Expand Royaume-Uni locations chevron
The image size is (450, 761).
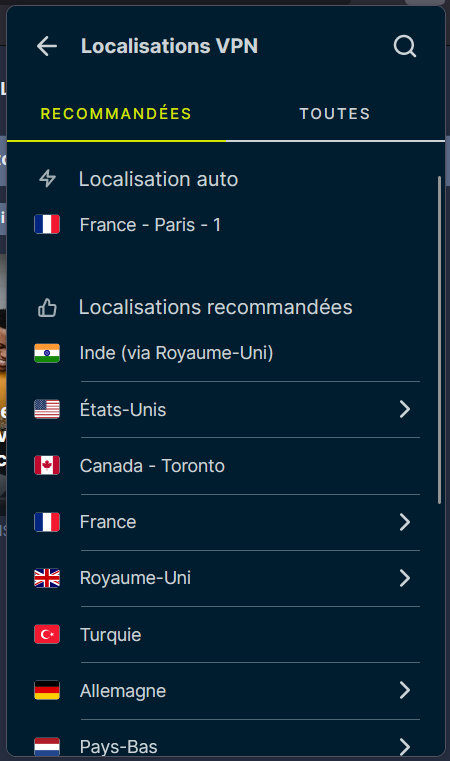(x=405, y=578)
